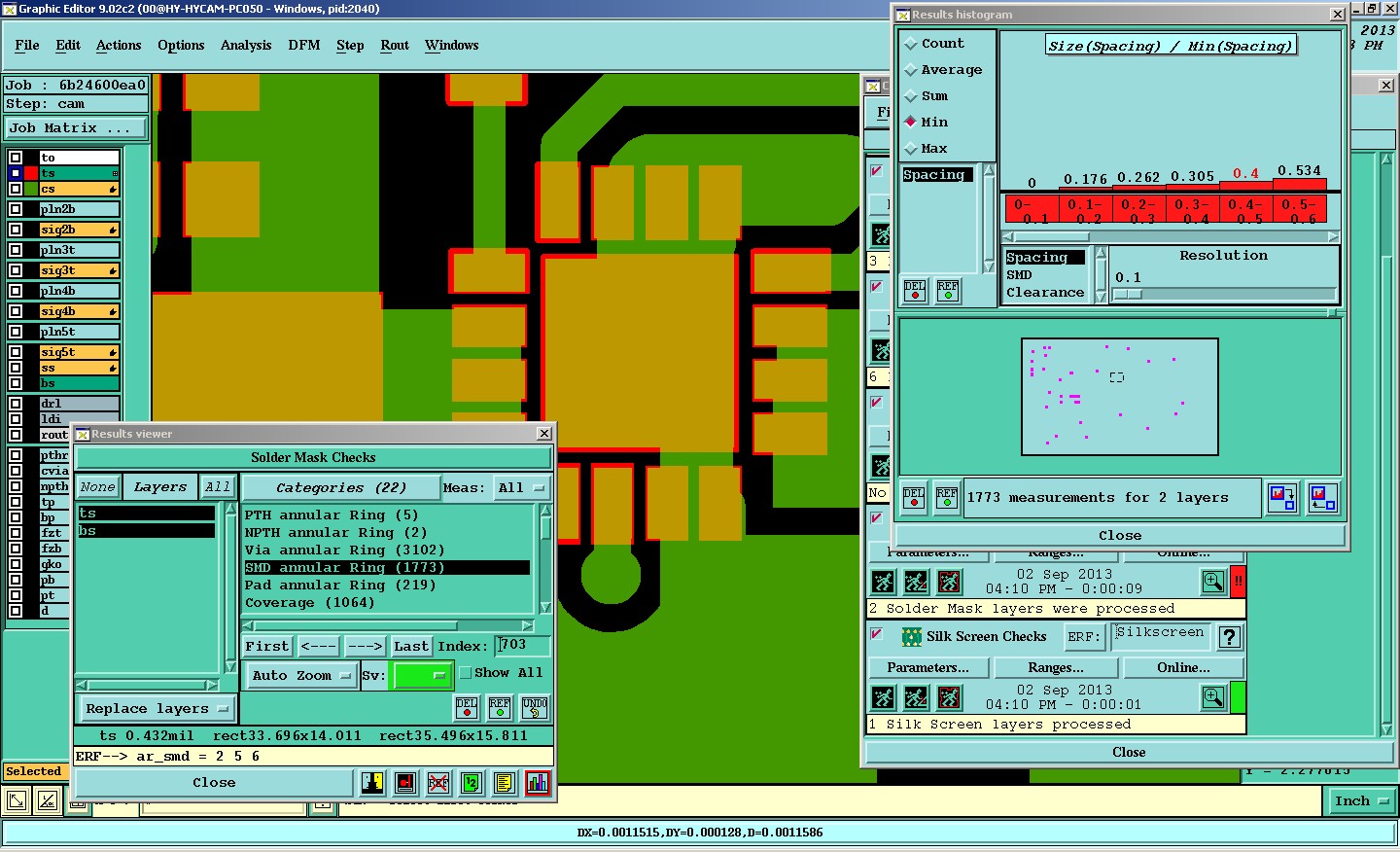Open the Job Matrix button menu
The height and width of the screenshot is (852, 1400).
[x=76, y=128]
